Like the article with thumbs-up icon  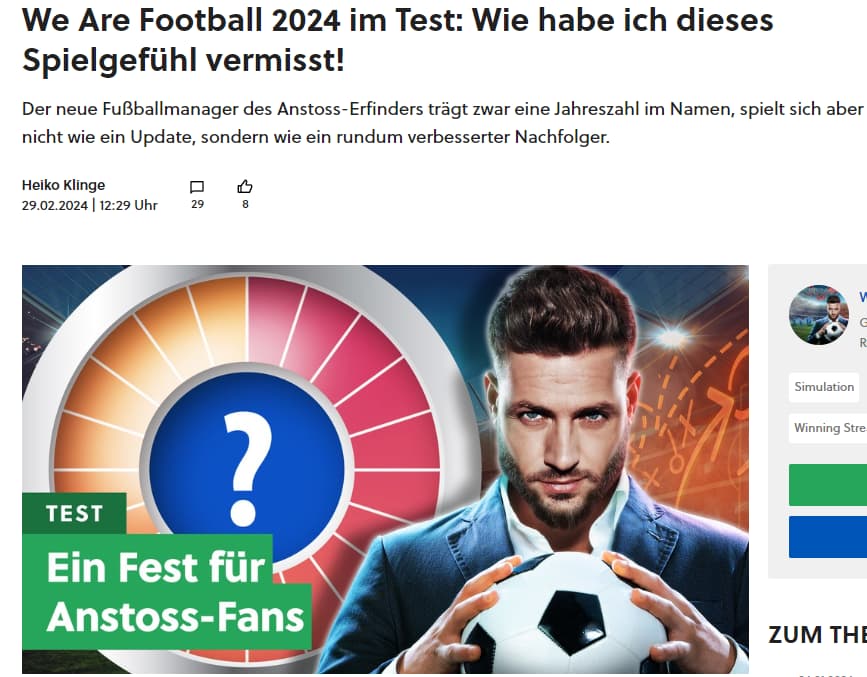tap(245, 186)
